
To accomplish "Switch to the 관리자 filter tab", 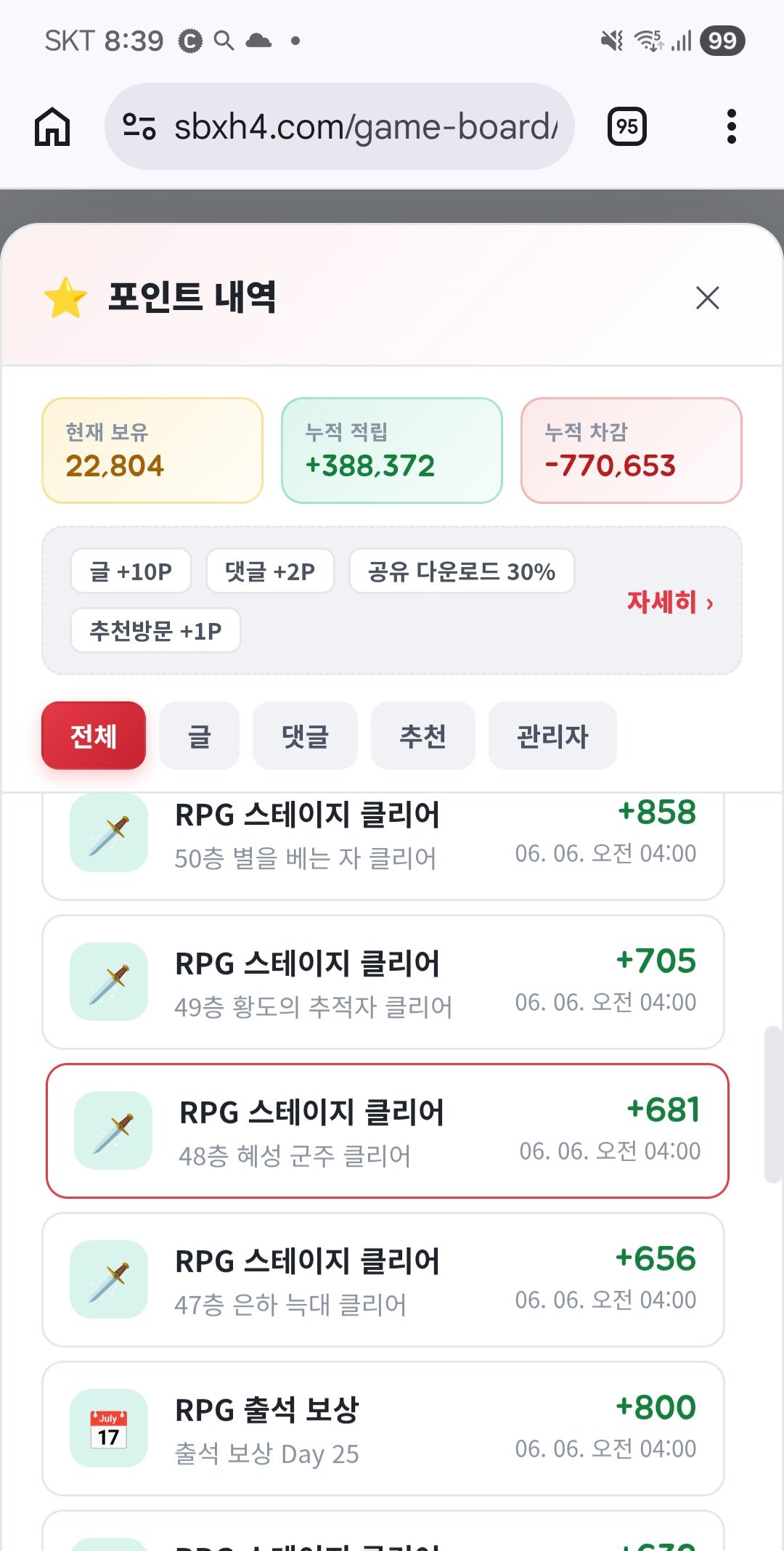I will (552, 736).
